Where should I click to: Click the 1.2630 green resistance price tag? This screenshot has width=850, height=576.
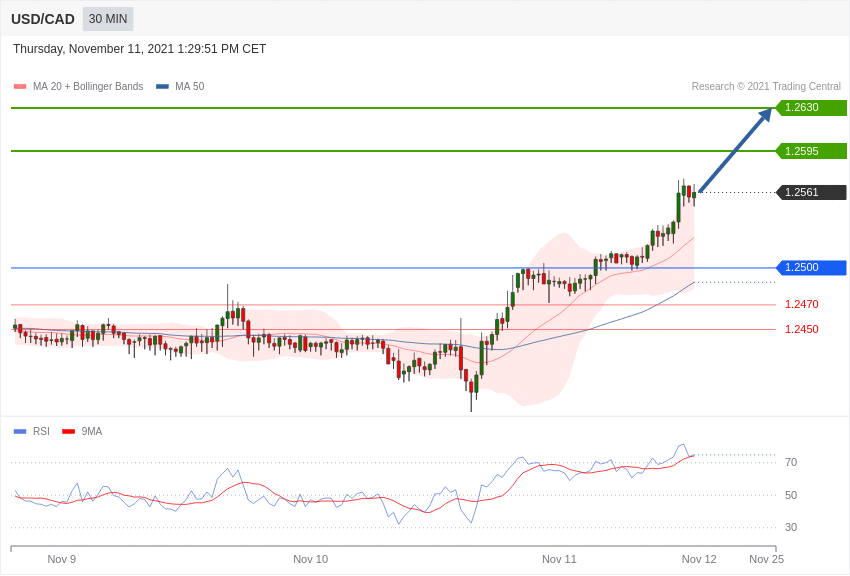811,107
